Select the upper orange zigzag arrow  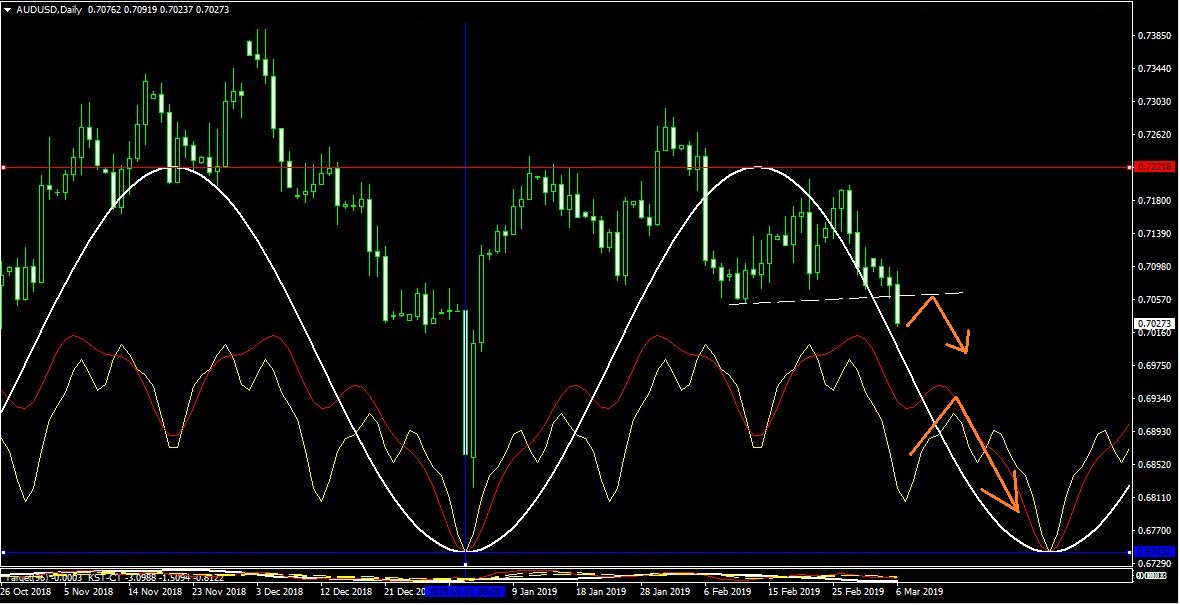pos(945,321)
